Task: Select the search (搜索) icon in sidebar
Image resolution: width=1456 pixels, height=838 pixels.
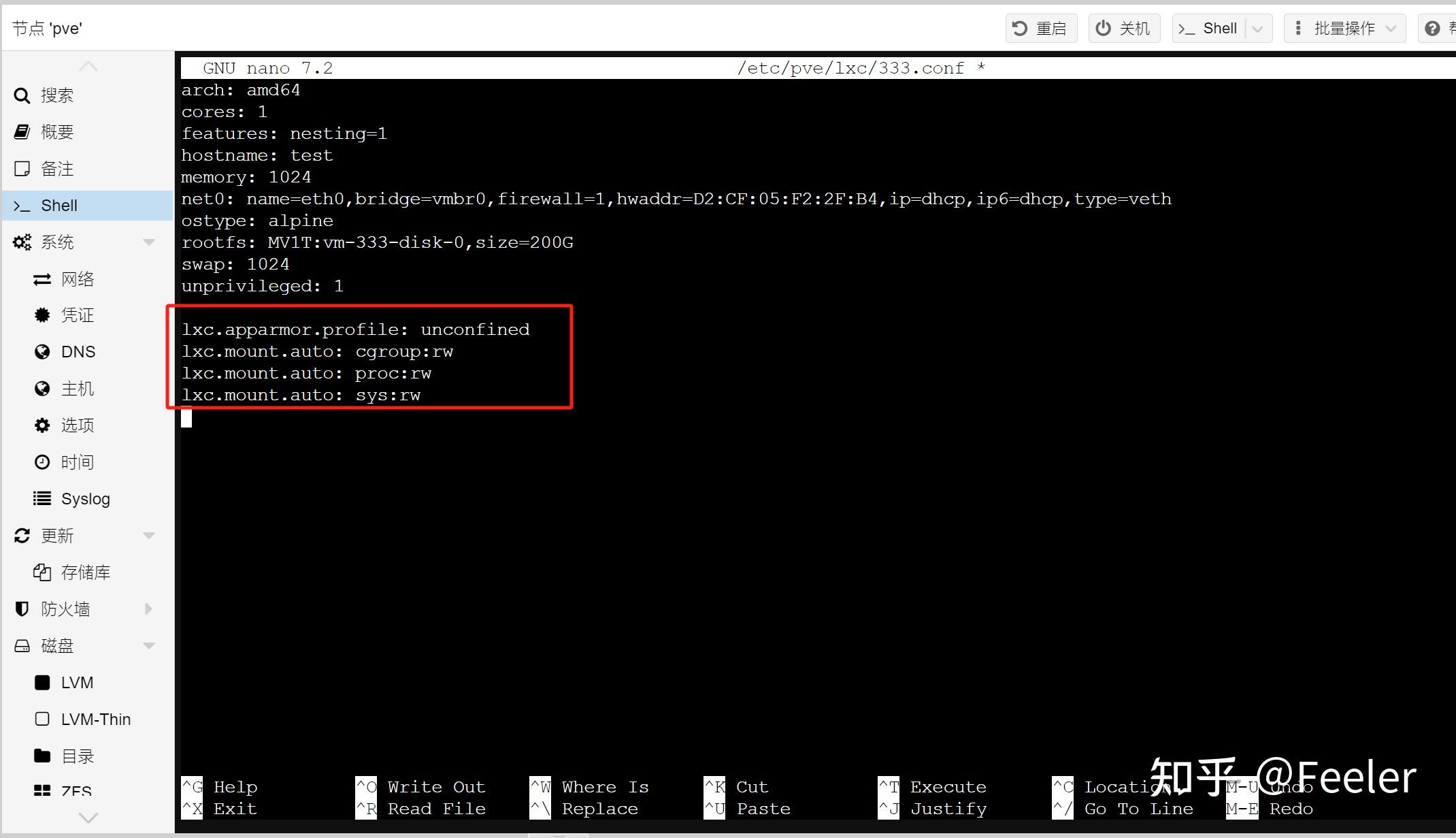Action: (21, 95)
